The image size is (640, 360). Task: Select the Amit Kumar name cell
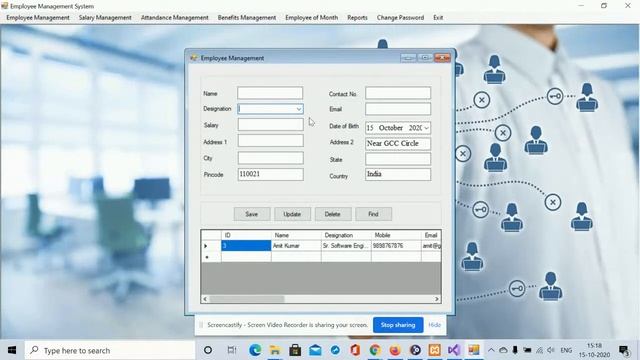point(296,246)
